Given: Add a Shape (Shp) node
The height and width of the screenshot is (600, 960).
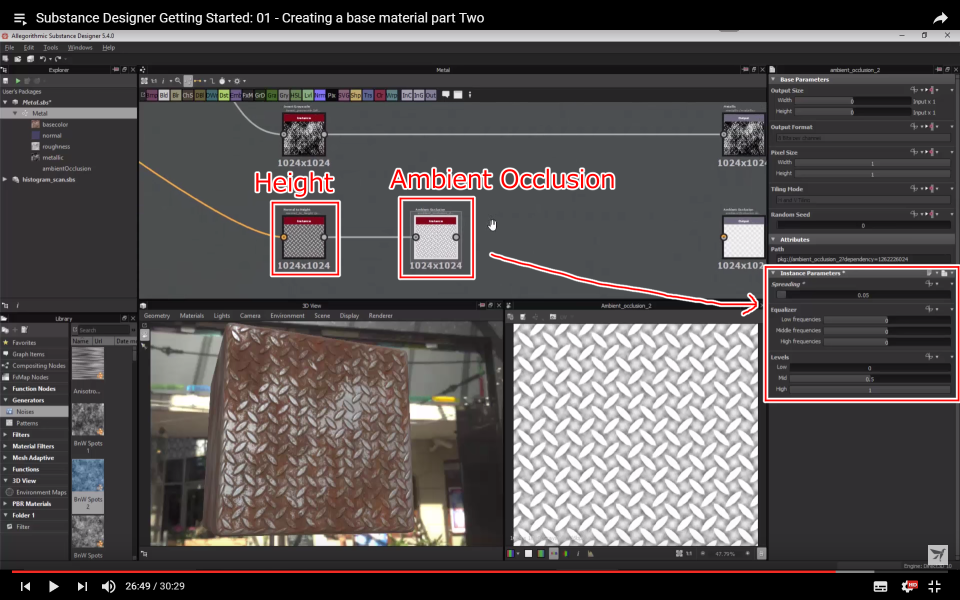Looking at the screenshot, I should 356,95.
